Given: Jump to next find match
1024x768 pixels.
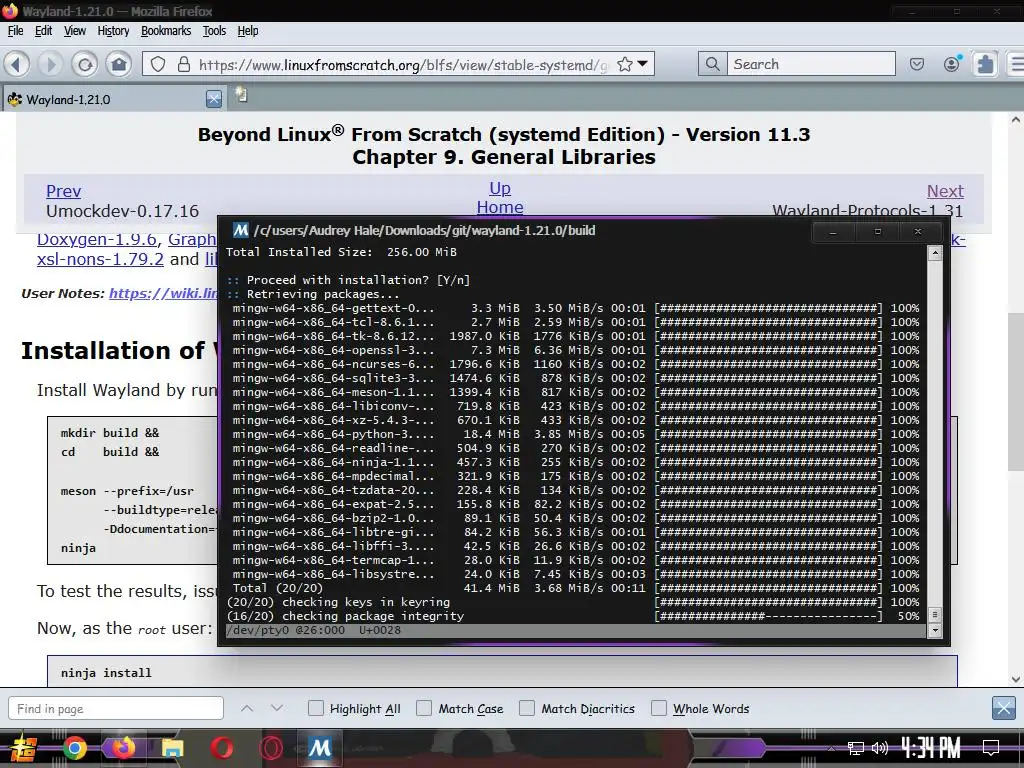Looking at the screenshot, I should point(277,708).
